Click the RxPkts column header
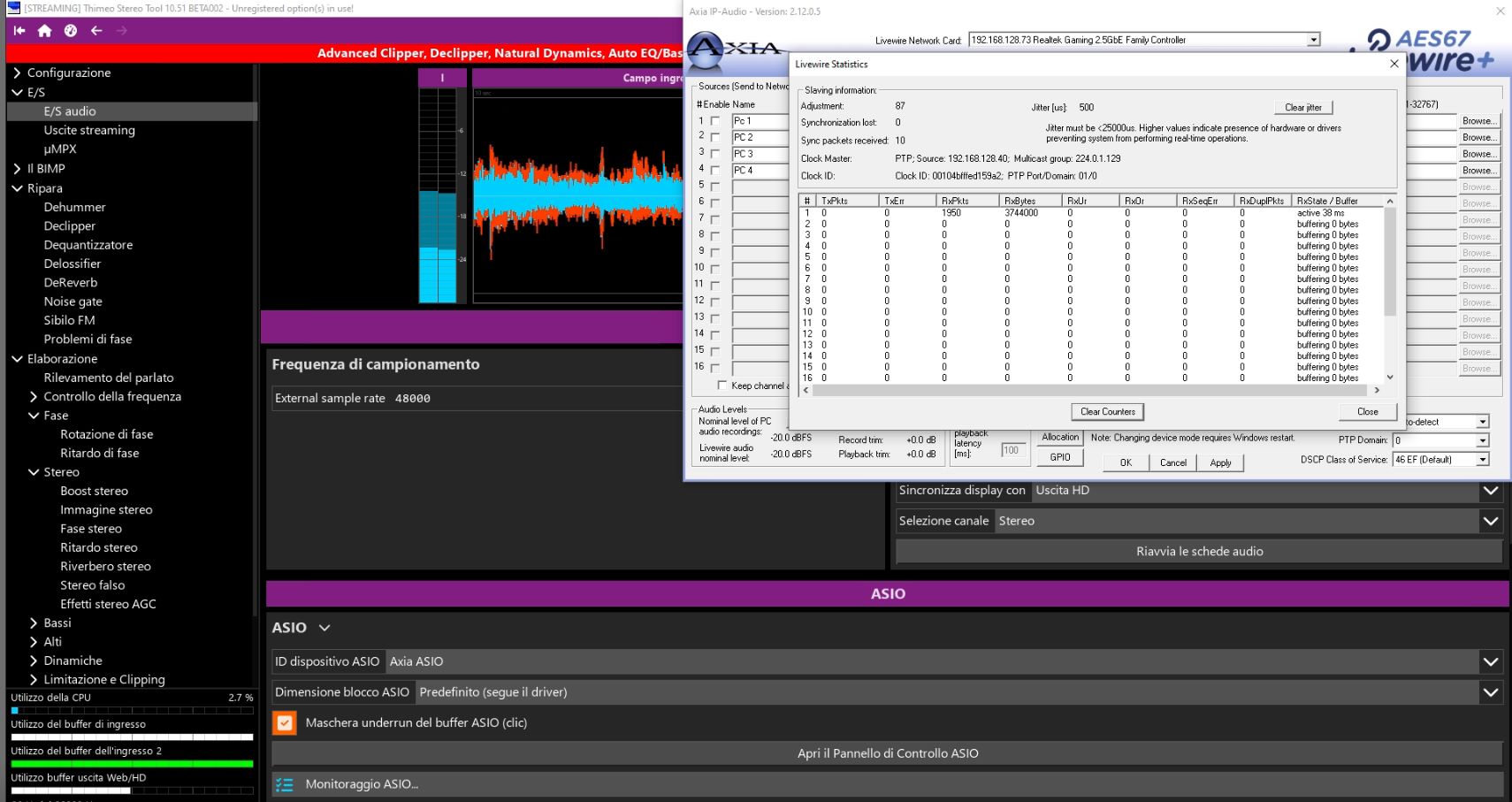This screenshot has height=802, width=1512. pos(967,201)
